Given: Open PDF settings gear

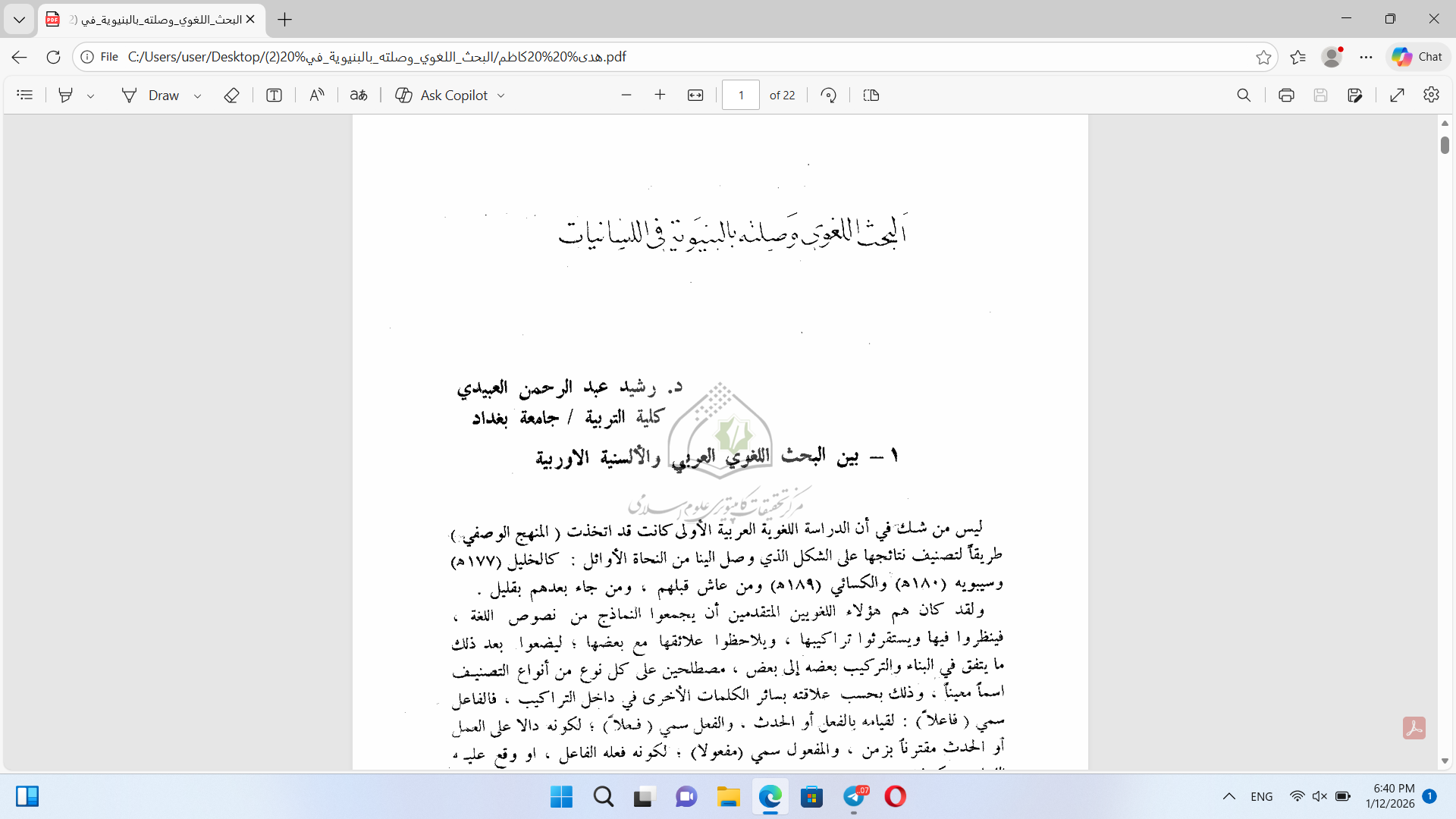Looking at the screenshot, I should pos(1431,95).
